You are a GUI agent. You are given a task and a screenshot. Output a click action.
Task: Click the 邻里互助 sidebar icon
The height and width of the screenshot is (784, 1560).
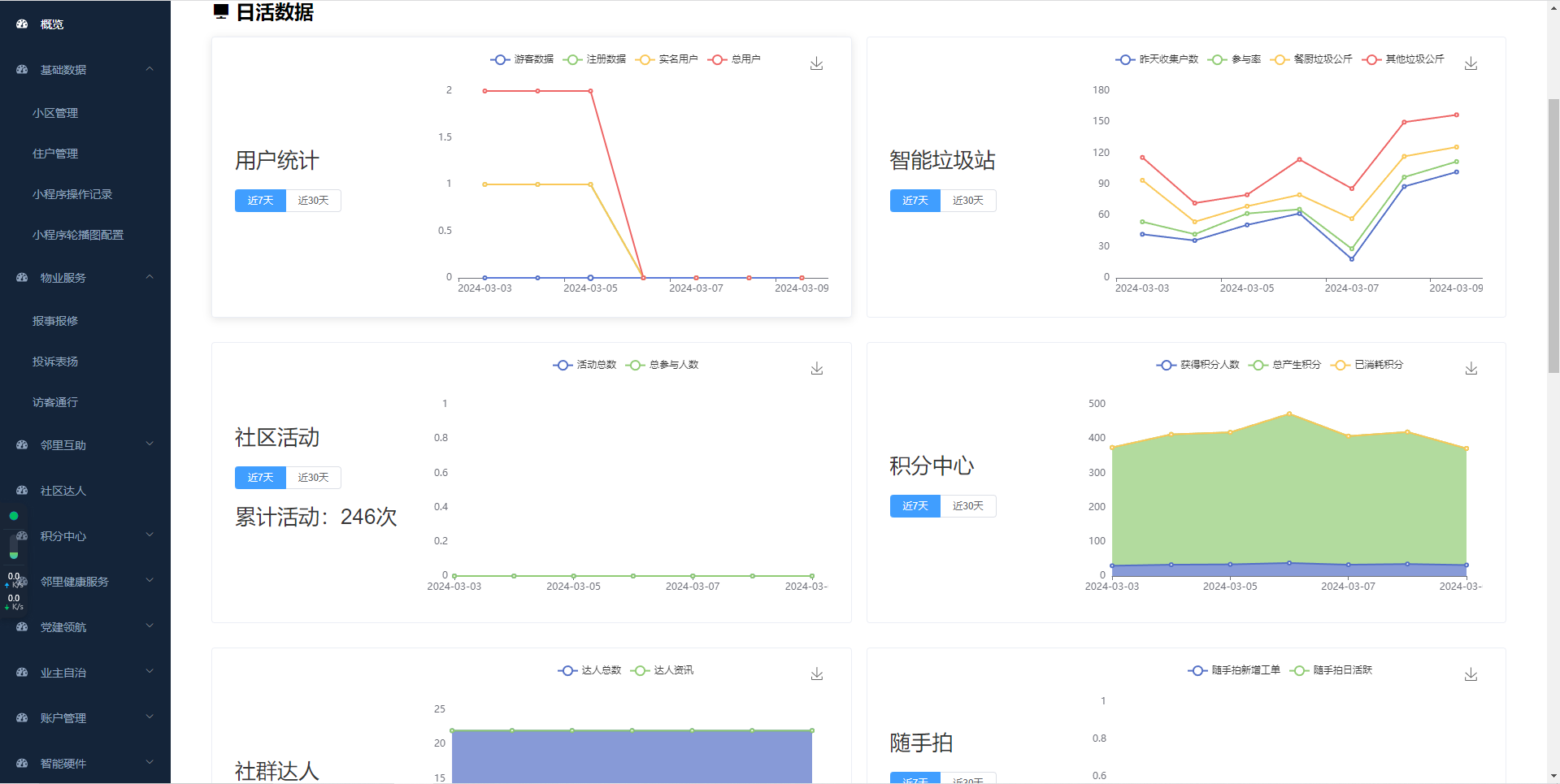pyautogui.click(x=22, y=445)
